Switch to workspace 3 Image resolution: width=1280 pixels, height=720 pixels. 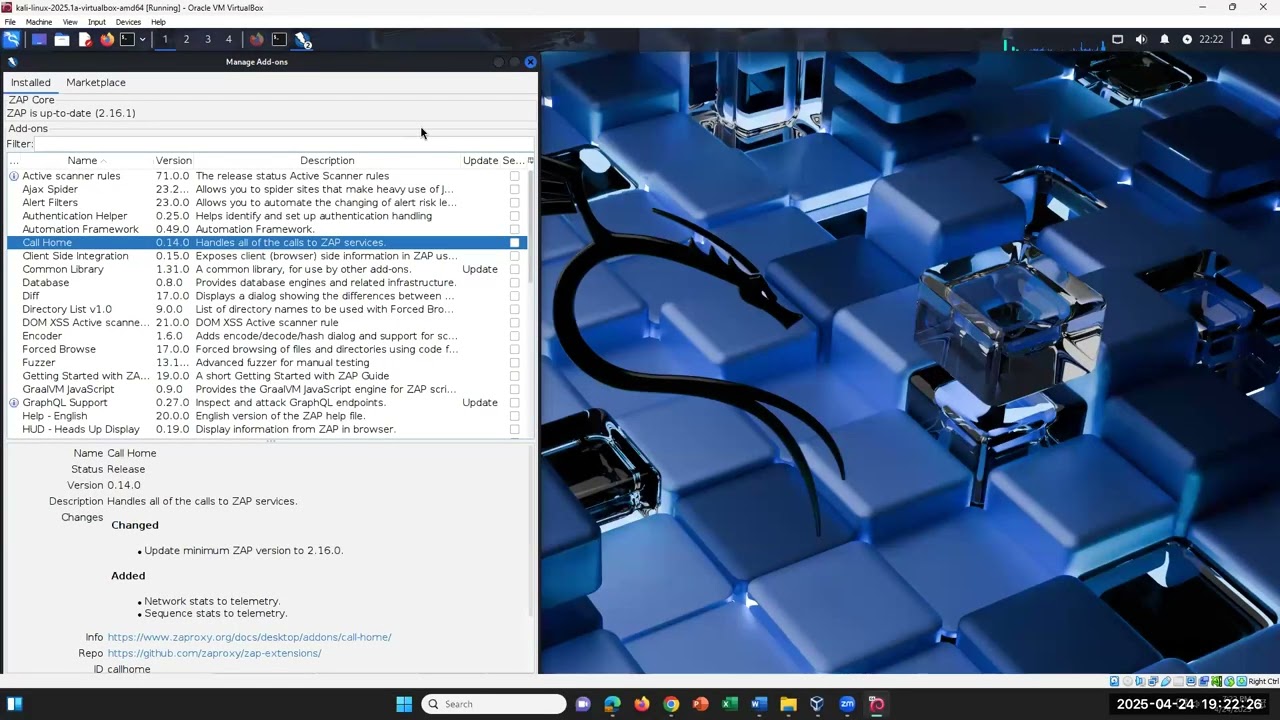coord(207,39)
